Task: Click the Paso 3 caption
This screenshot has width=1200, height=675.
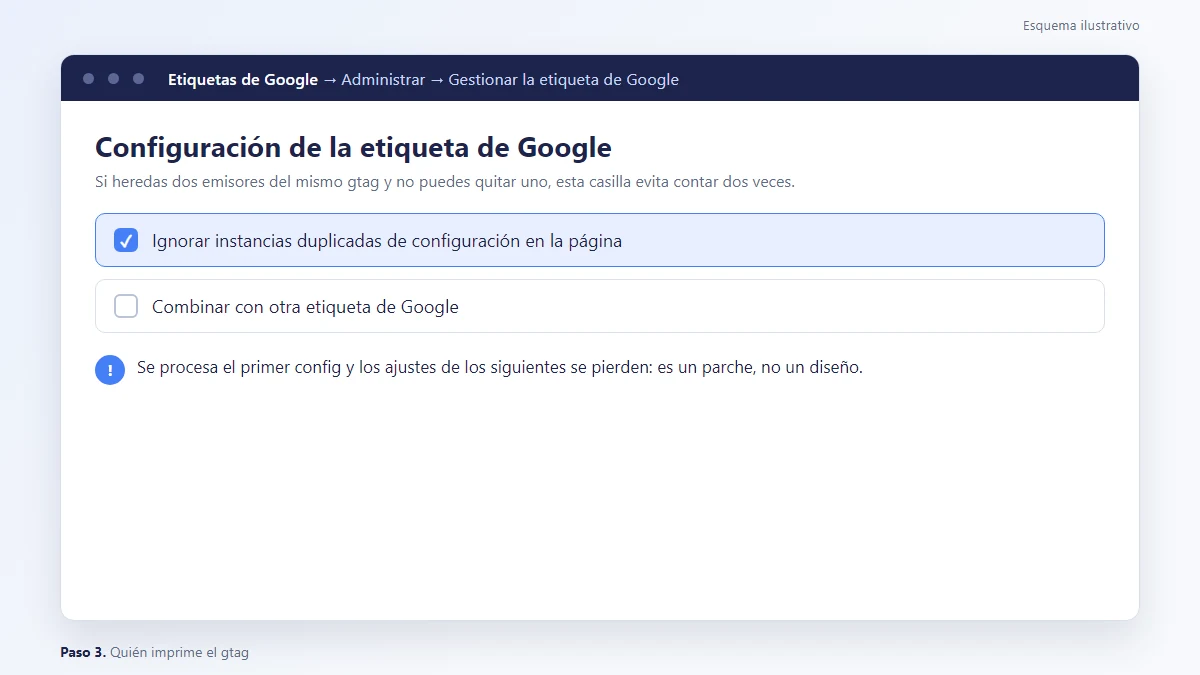Action: click(x=154, y=652)
